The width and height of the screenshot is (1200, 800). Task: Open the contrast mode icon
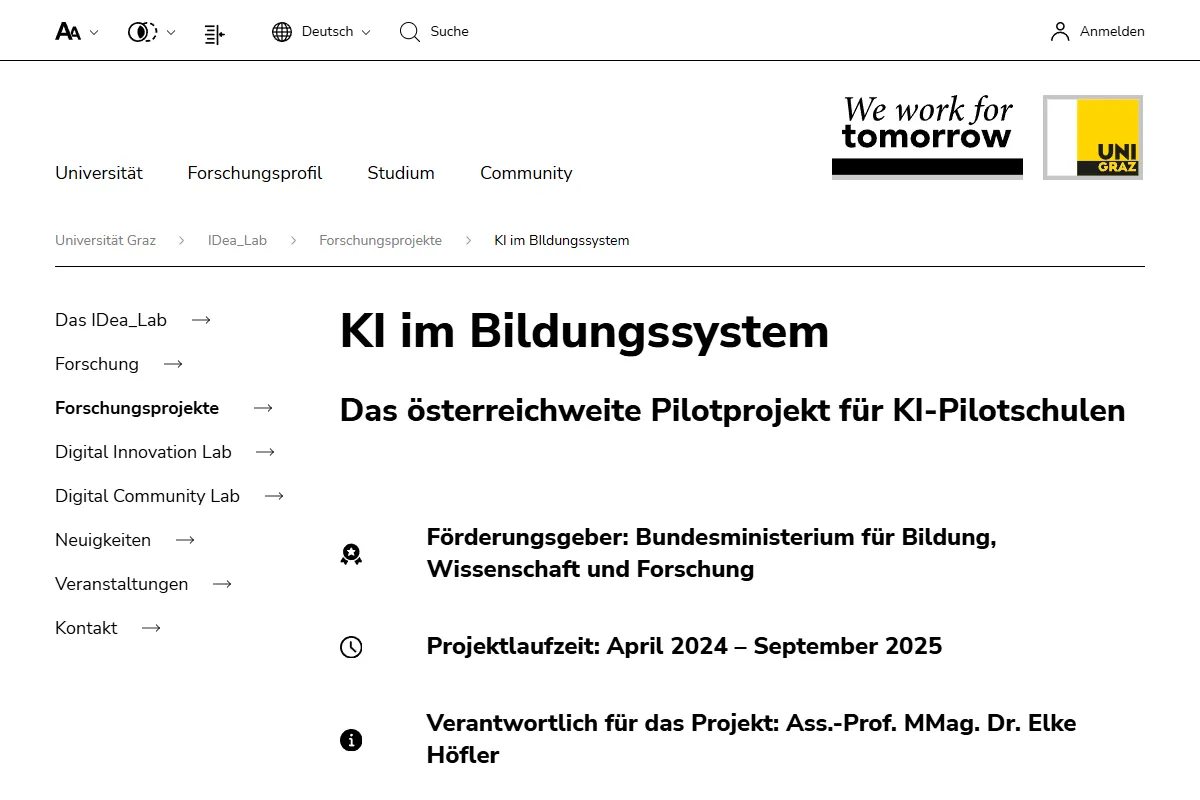coord(142,32)
